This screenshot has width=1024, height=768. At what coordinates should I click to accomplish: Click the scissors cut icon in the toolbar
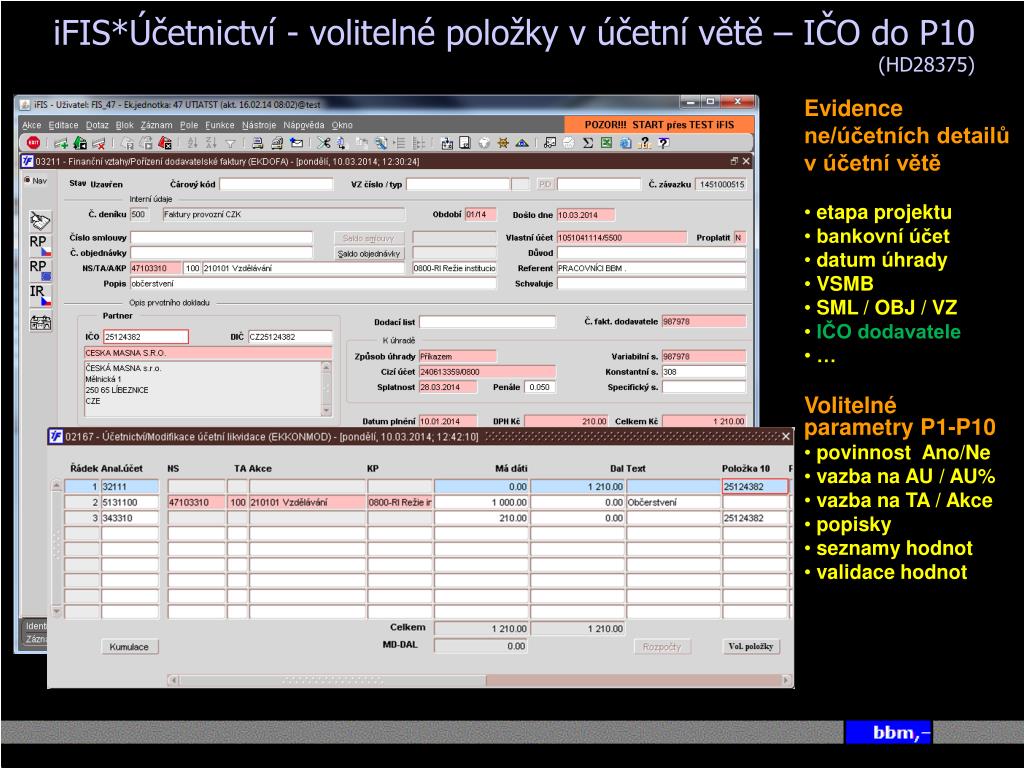click(x=324, y=143)
